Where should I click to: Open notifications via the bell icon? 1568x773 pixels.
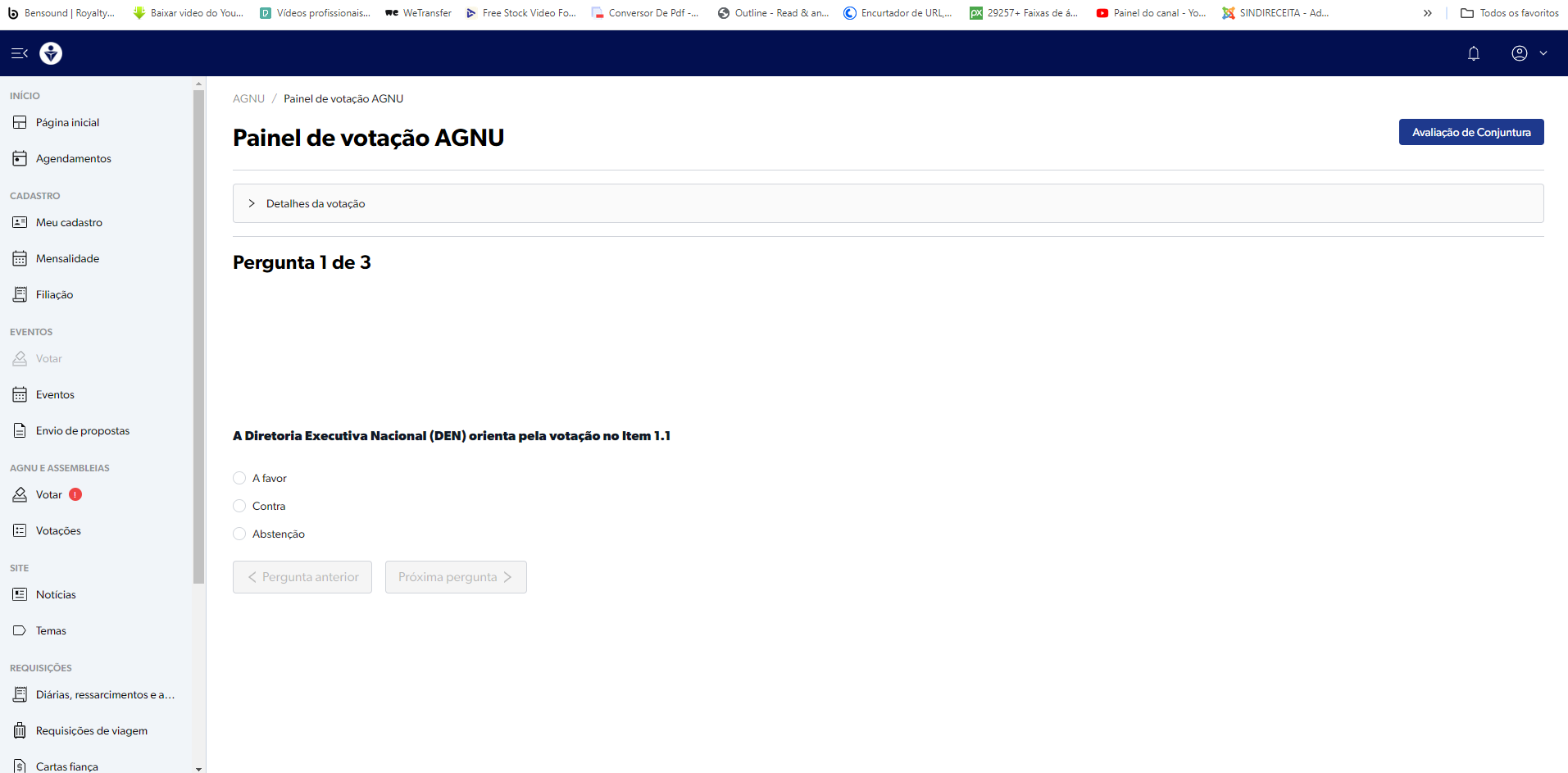(x=1473, y=53)
